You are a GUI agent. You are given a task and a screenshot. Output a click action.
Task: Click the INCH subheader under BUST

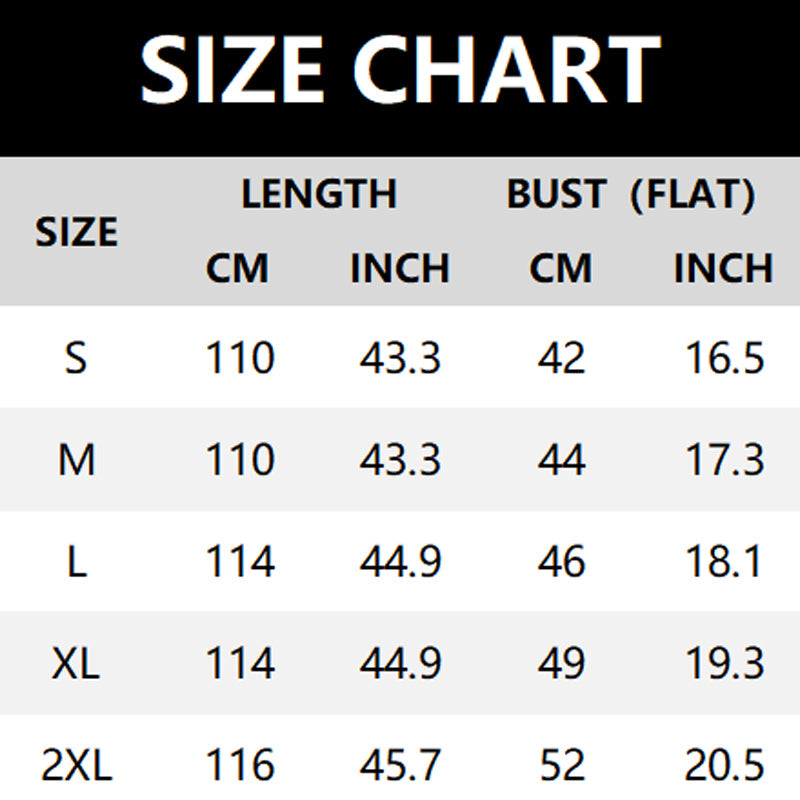coord(723,268)
